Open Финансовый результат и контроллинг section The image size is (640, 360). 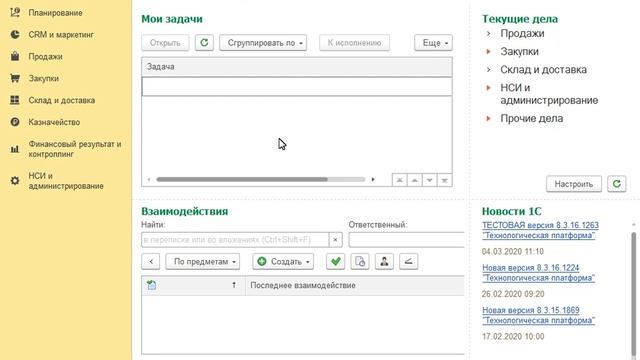pyautogui.click(x=75, y=149)
